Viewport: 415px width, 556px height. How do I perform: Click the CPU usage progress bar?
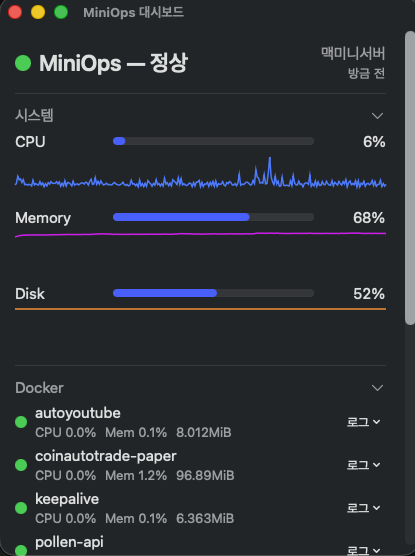213,141
